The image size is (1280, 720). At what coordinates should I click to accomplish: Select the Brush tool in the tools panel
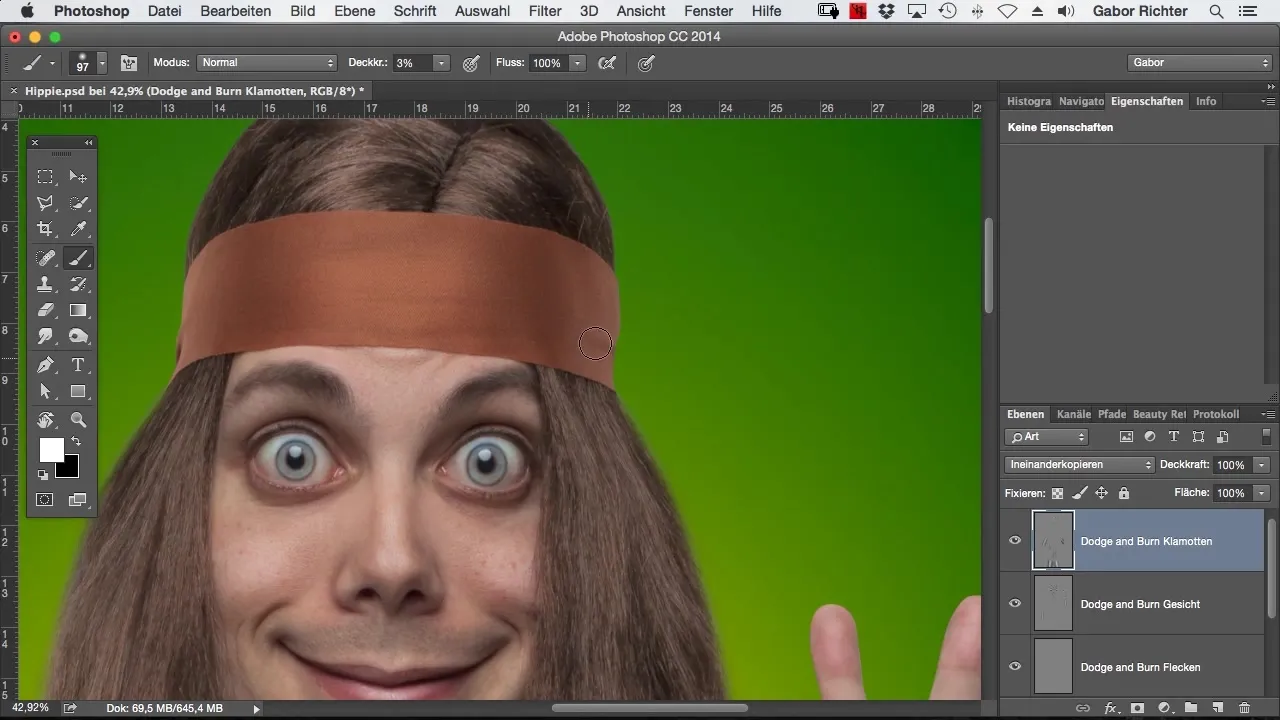78,258
